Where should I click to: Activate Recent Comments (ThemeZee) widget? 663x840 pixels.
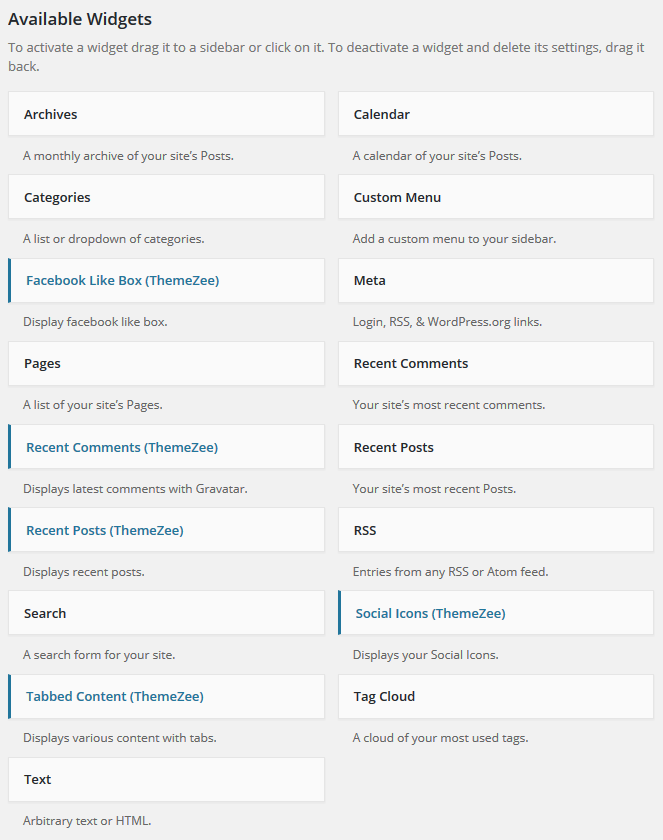(x=166, y=447)
